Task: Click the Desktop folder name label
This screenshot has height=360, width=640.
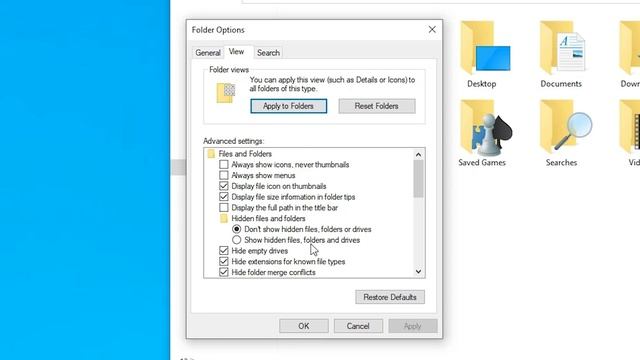Action: [482, 84]
